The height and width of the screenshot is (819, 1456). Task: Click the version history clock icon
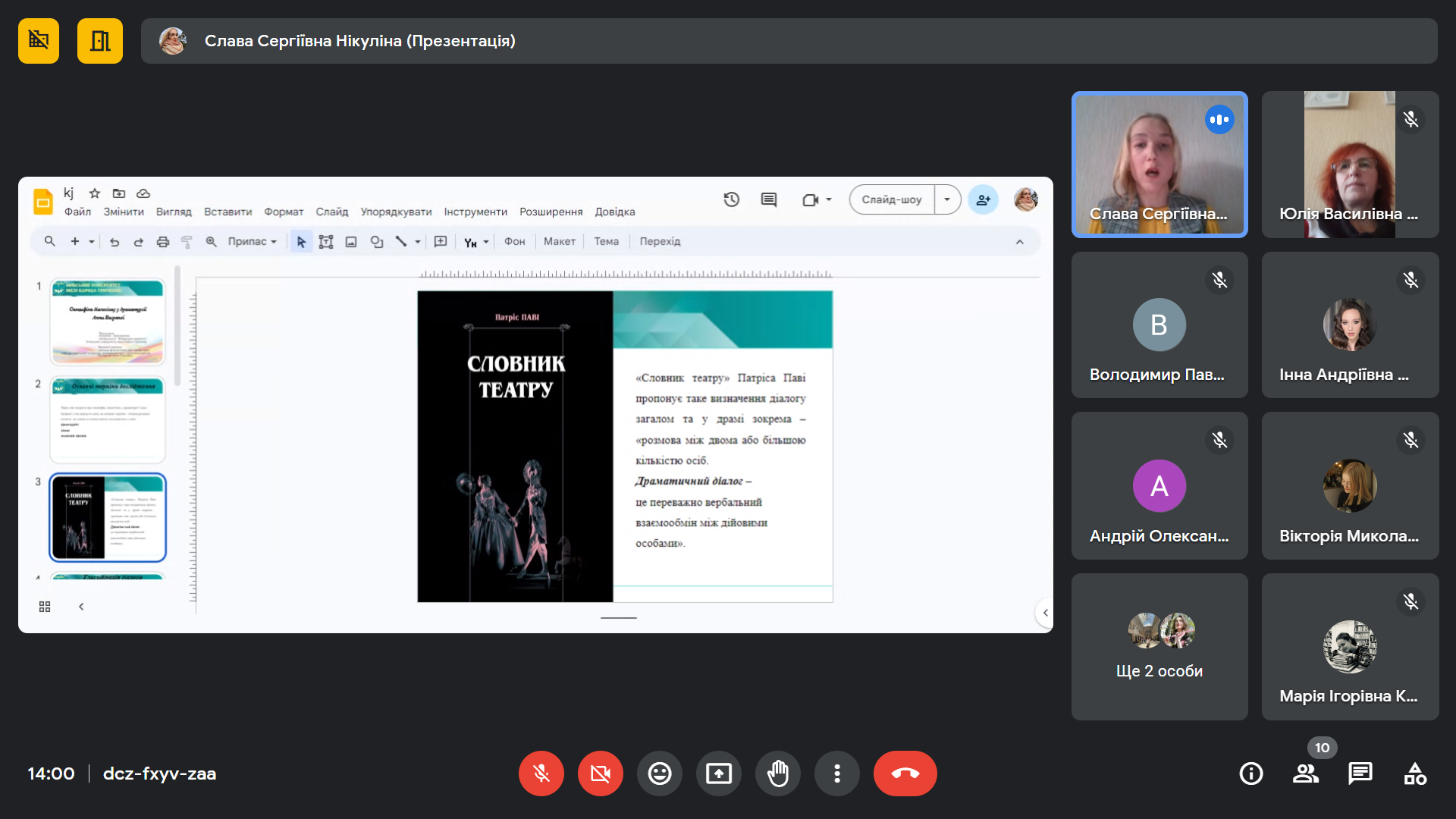point(731,199)
